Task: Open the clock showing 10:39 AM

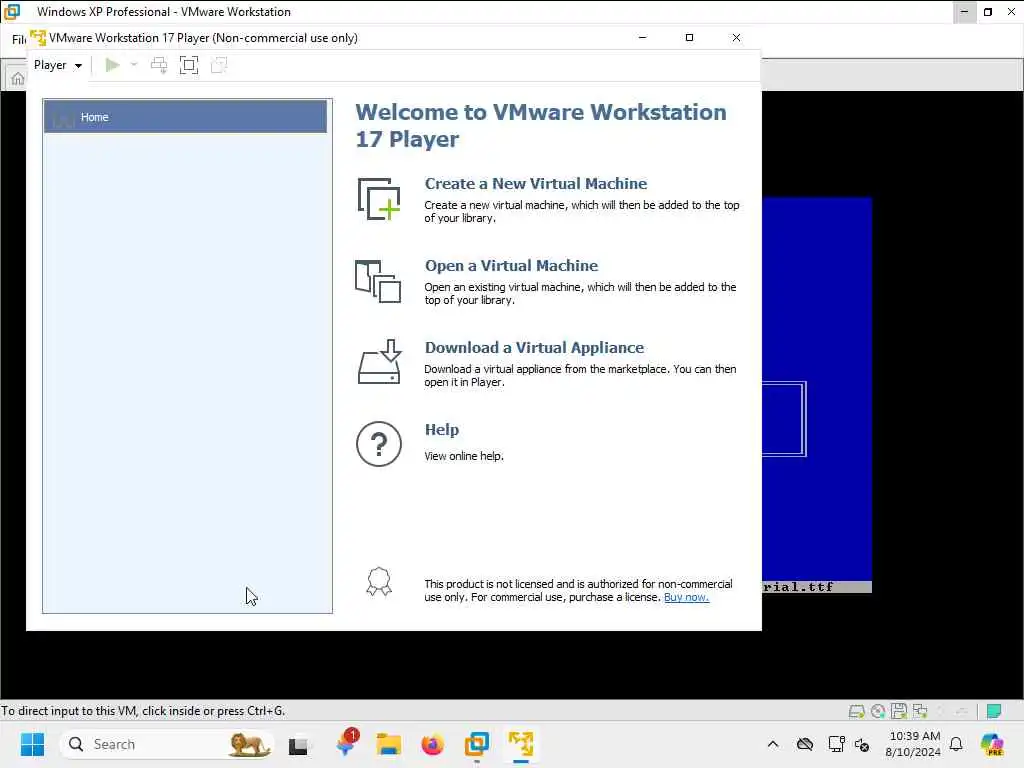Action: [912, 744]
